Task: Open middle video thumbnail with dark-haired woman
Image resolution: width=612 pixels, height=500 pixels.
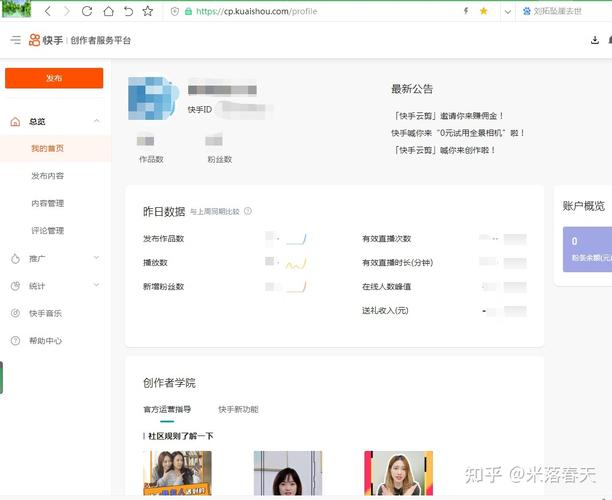Action: 288,473
